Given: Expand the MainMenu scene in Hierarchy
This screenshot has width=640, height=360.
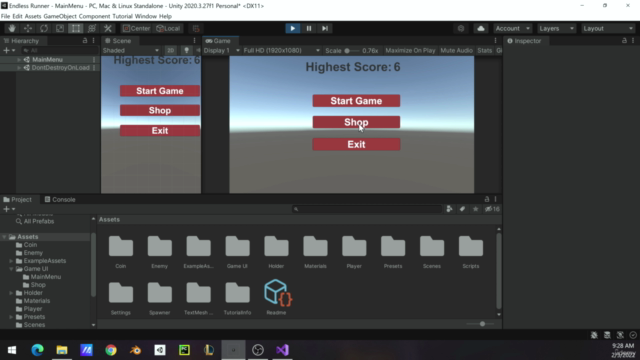Looking at the screenshot, I should pos(19,60).
